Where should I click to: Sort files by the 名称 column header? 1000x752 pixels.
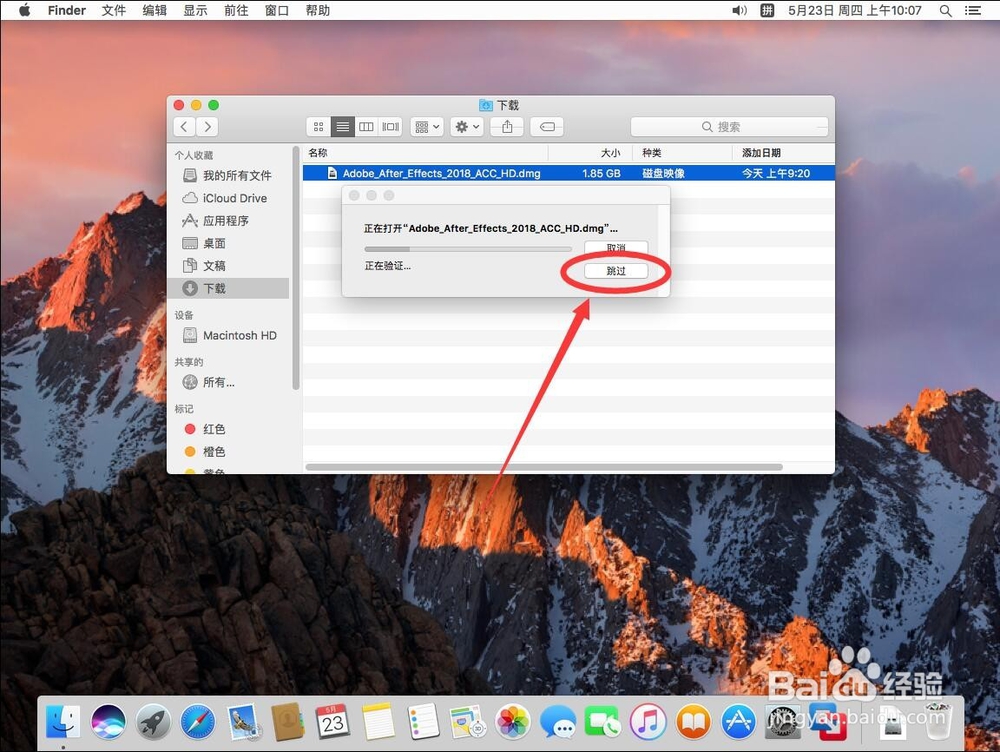pyautogui.click(x=425, y=153)
